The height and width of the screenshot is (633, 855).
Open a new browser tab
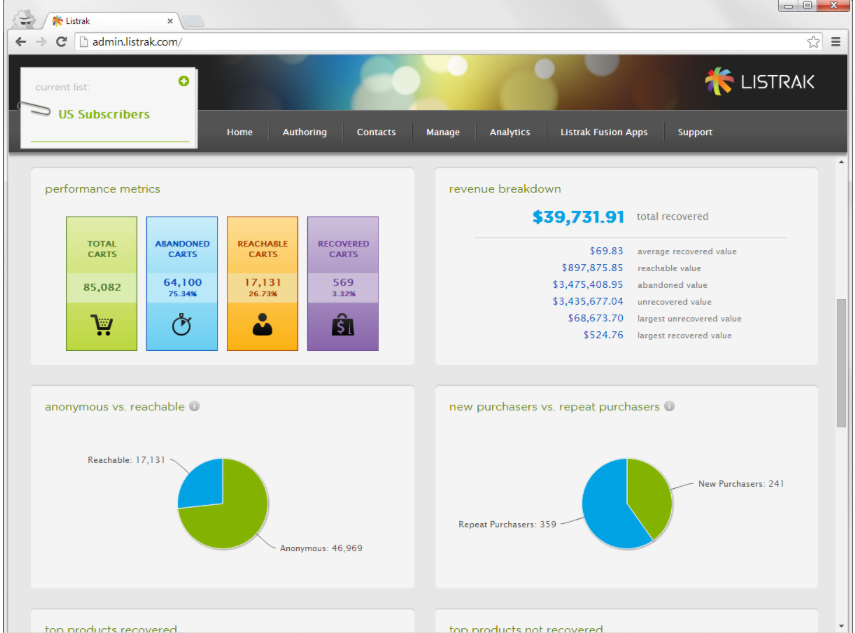(x=193, y=22)
